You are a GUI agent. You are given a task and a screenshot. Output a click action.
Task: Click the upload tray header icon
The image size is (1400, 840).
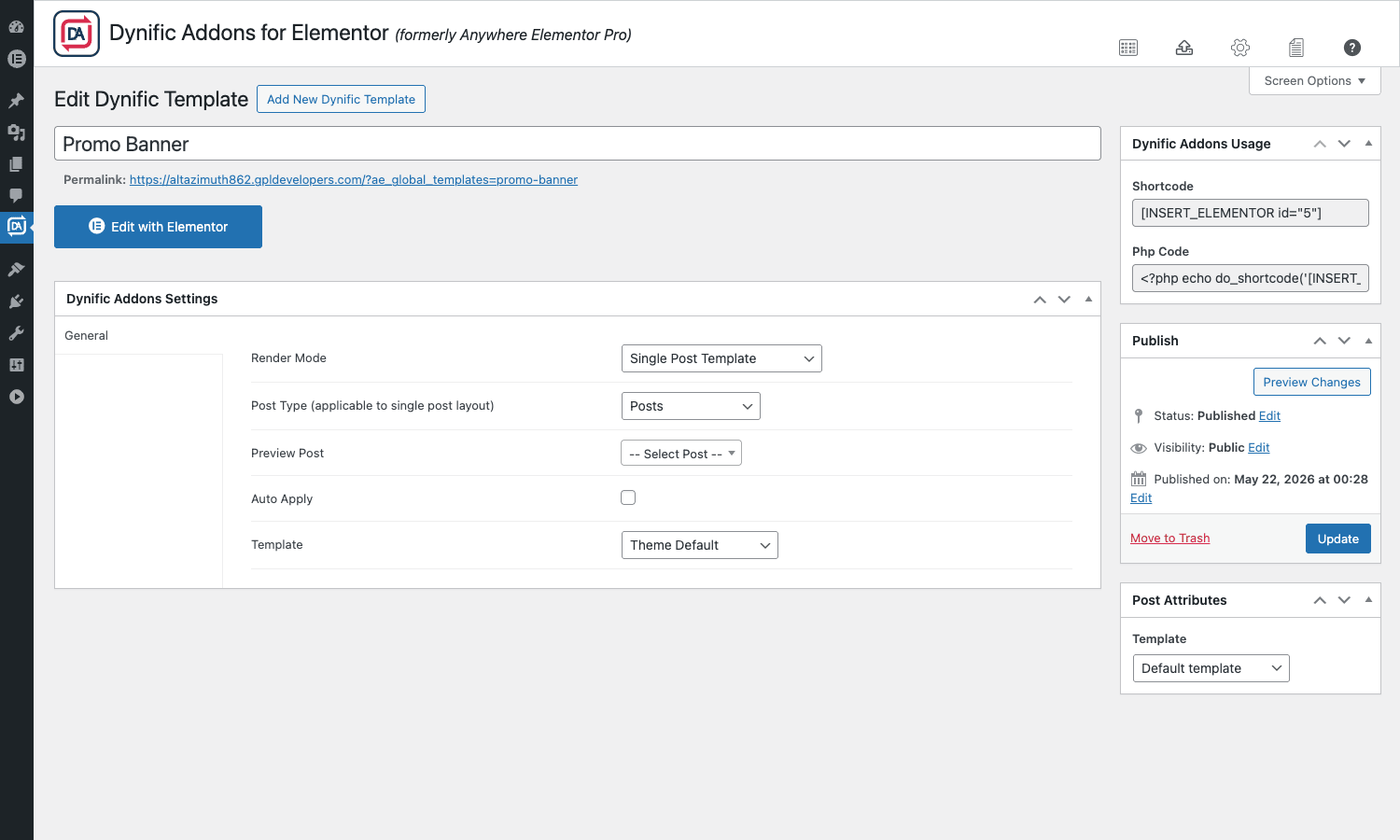click(1184, 48)
